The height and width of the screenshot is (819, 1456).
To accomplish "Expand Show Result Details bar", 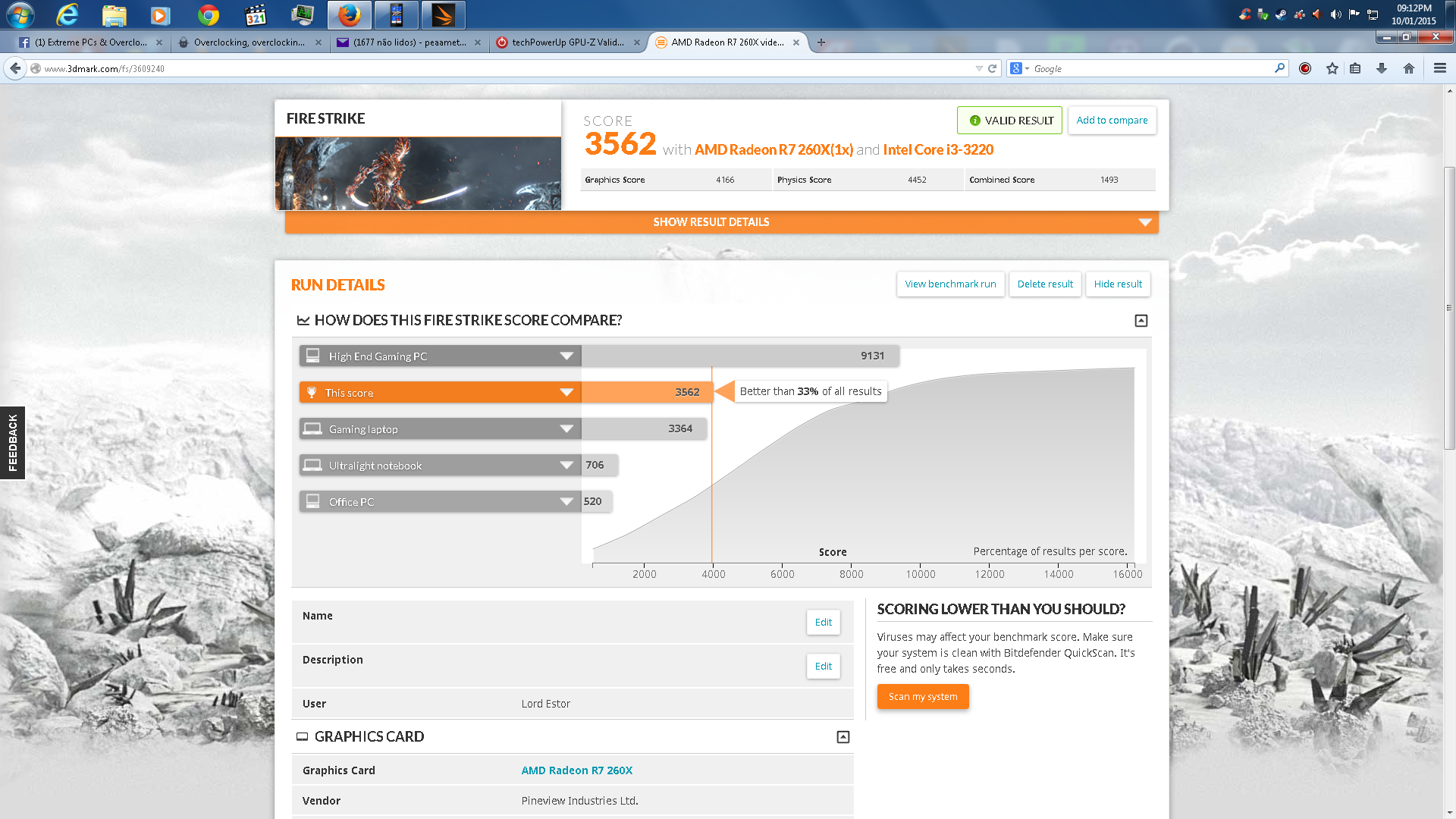I will click(x=721, y=222).
